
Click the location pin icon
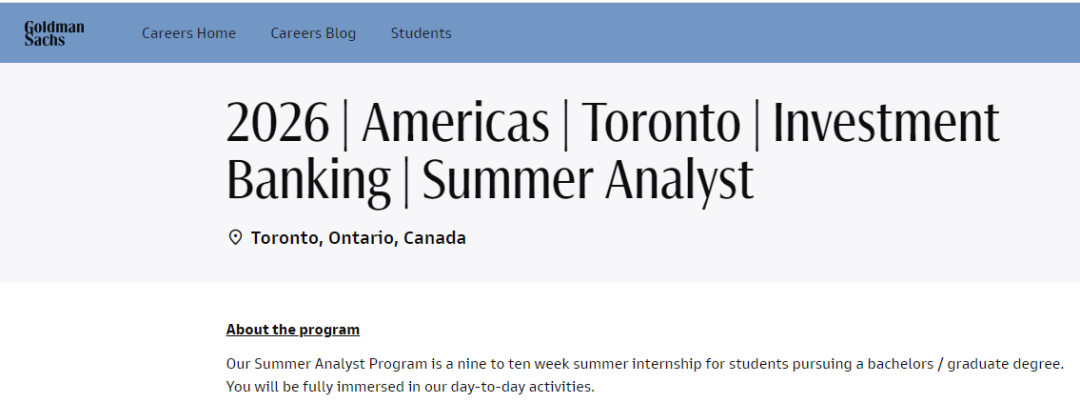235,238
